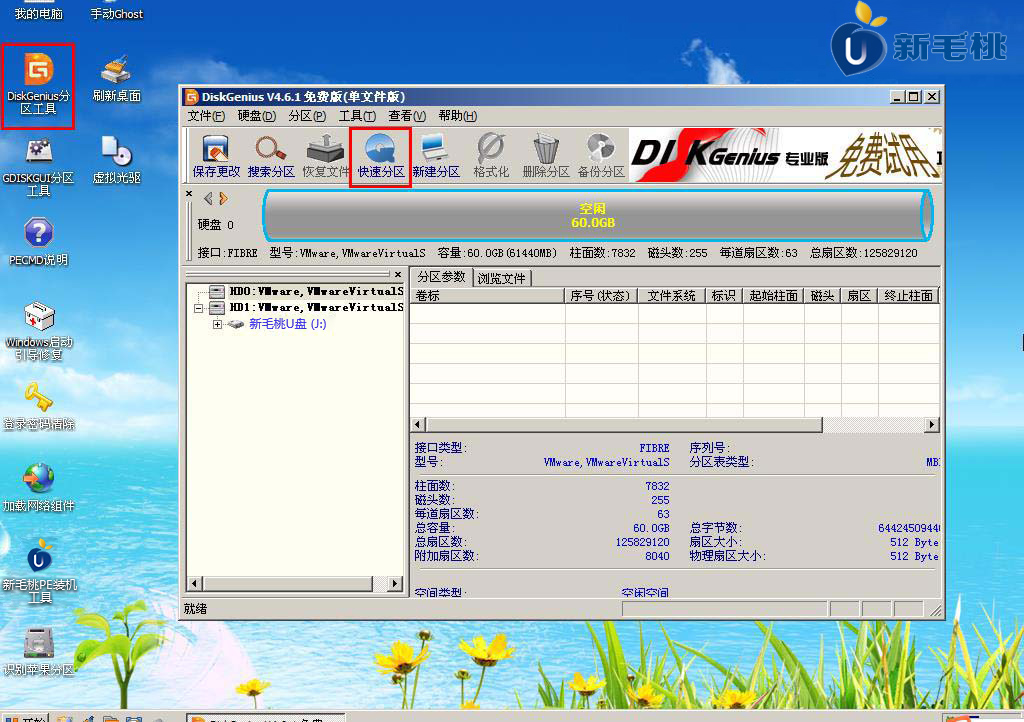The width and height of the screenshot is (1024, 722).
Task: Click the 文件系统 column header
Action: pyautogui.click(x=671, y=296)
